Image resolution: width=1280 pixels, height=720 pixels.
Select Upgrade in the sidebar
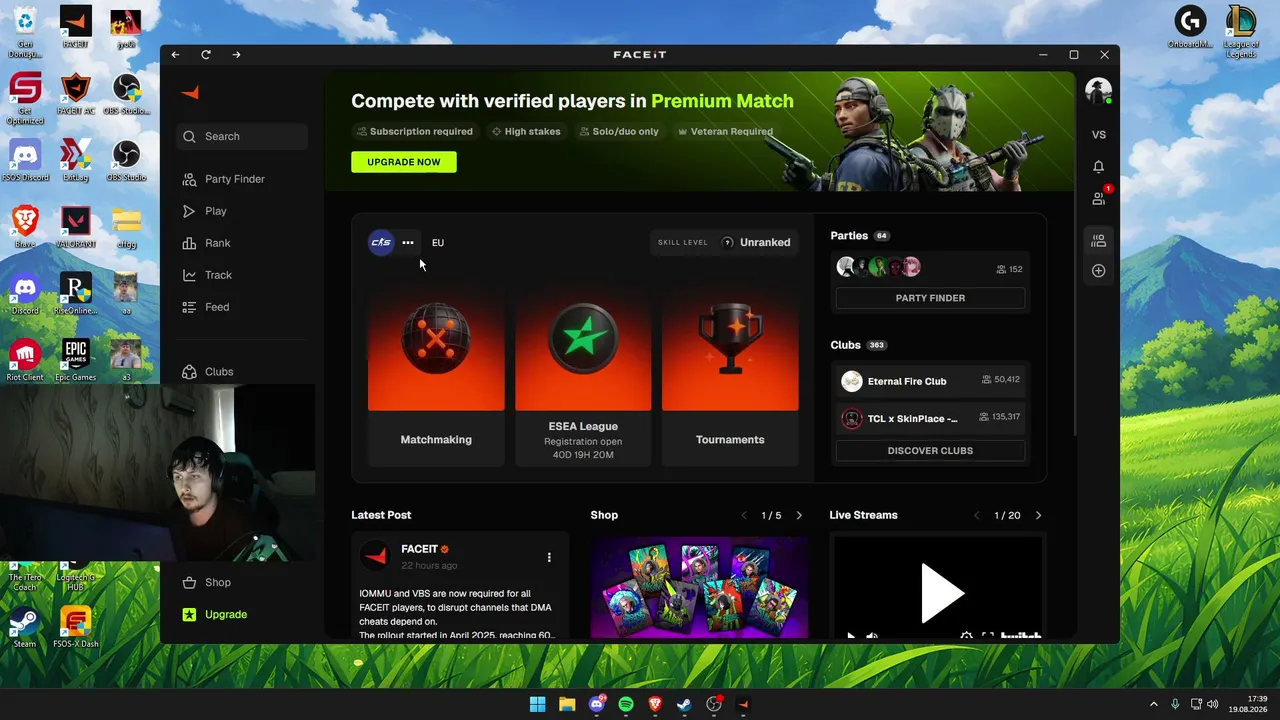coord(242,614)
